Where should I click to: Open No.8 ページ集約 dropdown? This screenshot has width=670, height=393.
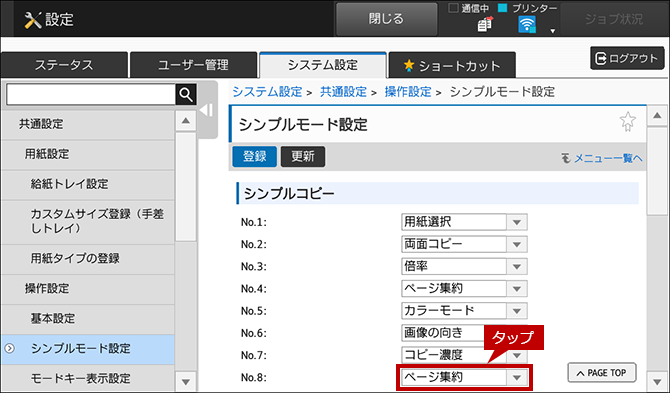464,377
